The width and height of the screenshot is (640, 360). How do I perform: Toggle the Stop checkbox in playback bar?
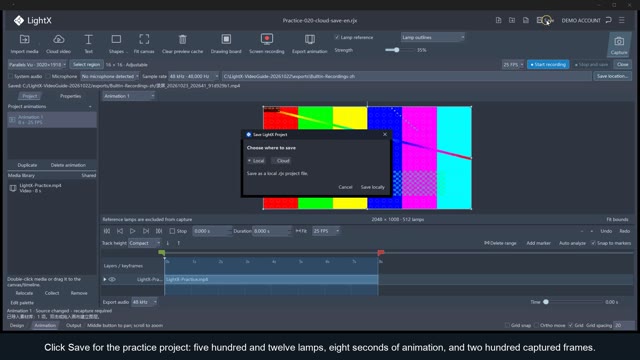click(172, 231)
